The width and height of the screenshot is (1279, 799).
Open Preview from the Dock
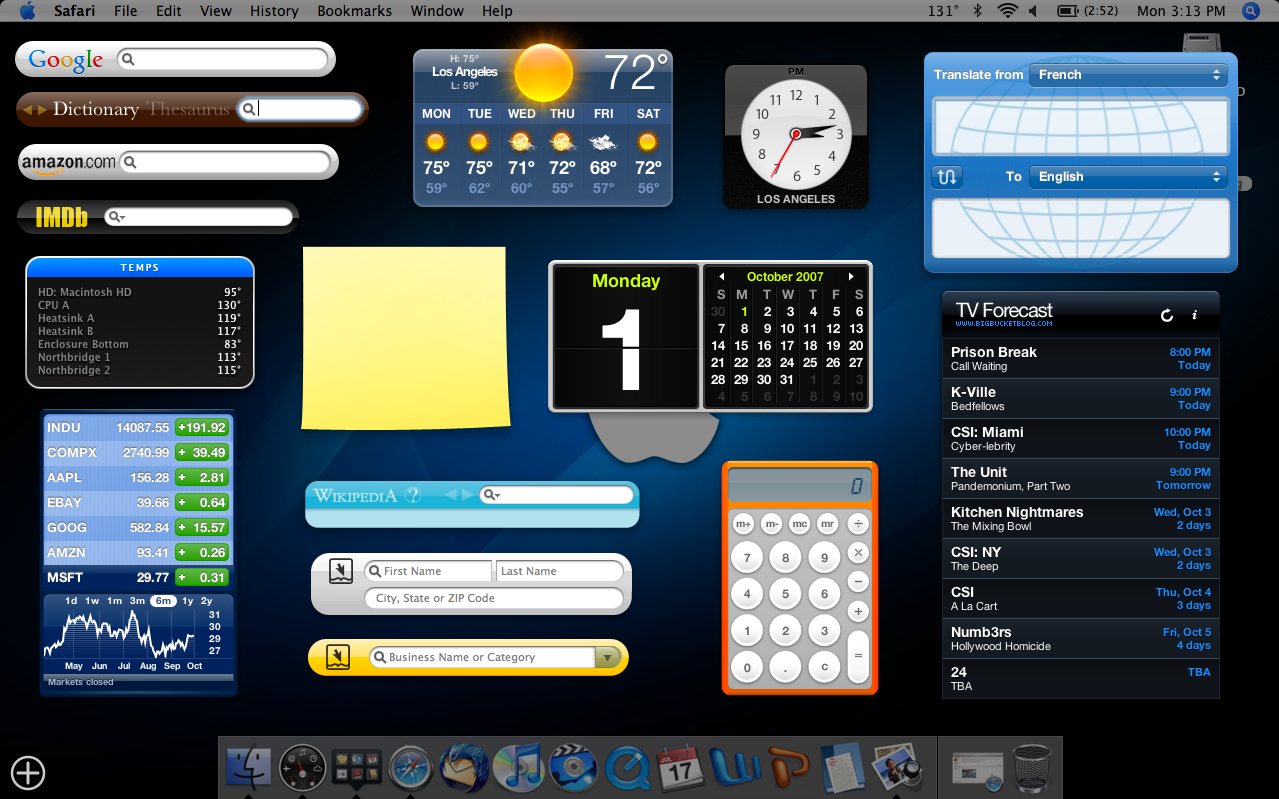coord(896,767)
